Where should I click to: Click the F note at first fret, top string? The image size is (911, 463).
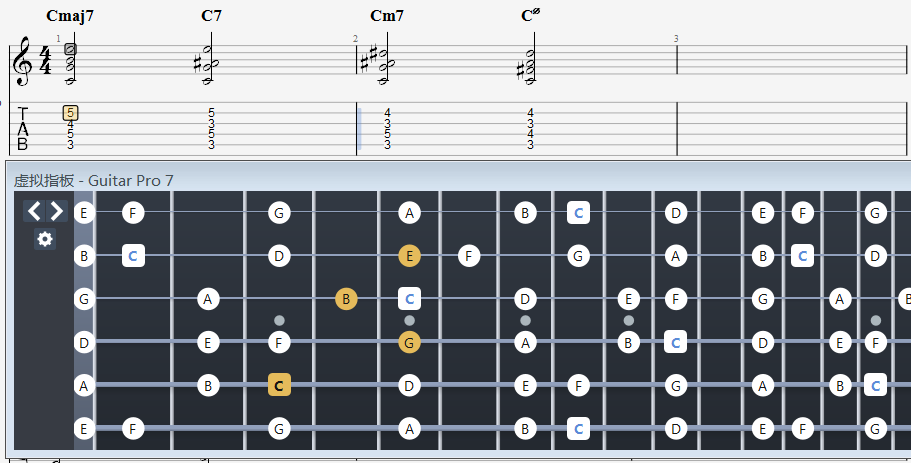[133, 212]
